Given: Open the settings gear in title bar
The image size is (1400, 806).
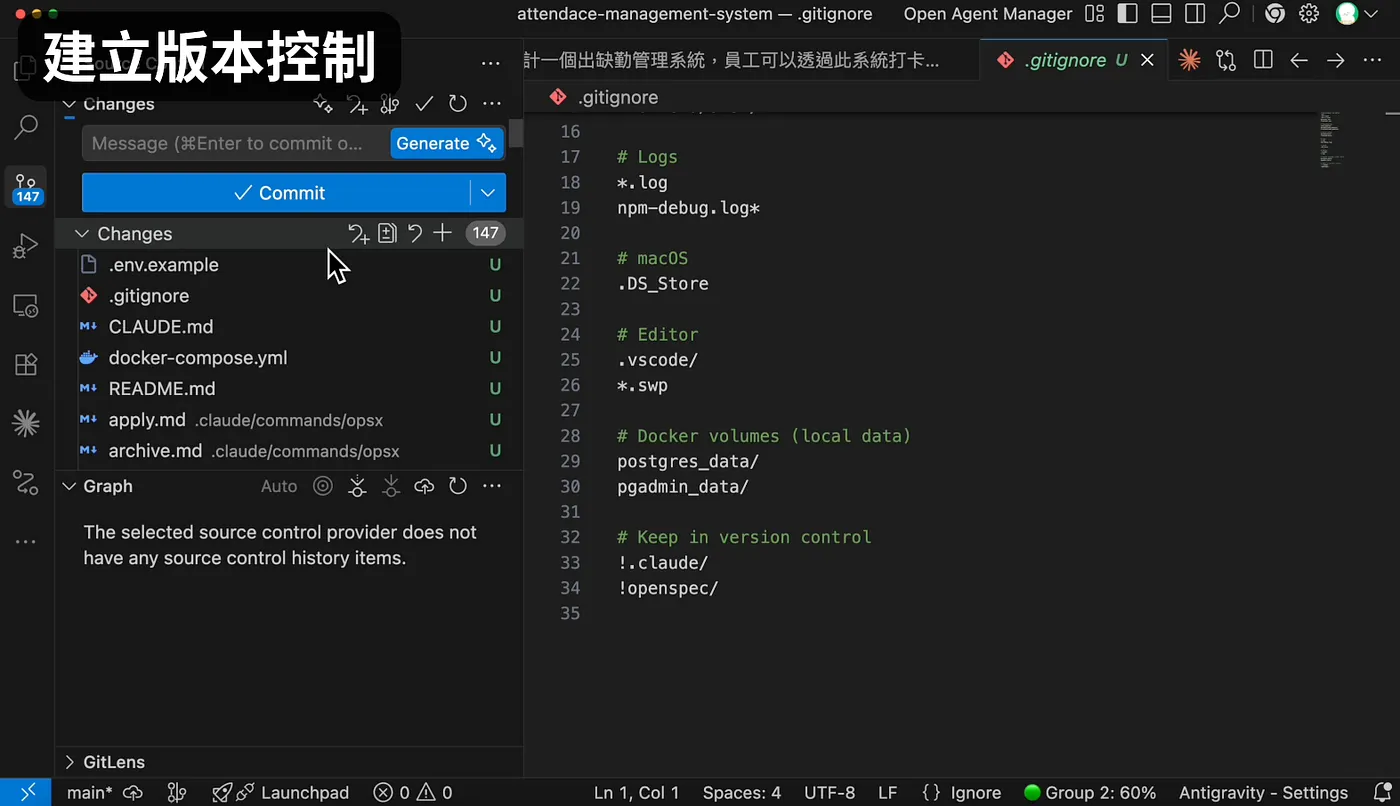Looking at the screenshot, I should [x=1309, y=14].
